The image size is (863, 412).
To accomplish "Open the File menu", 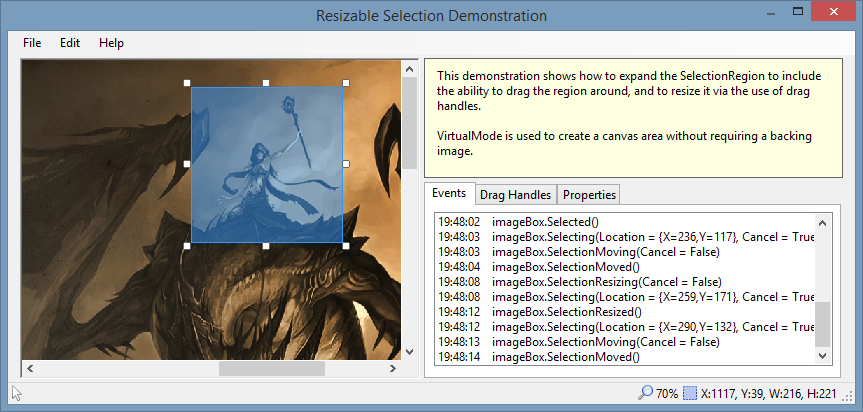I will [32, 43].
